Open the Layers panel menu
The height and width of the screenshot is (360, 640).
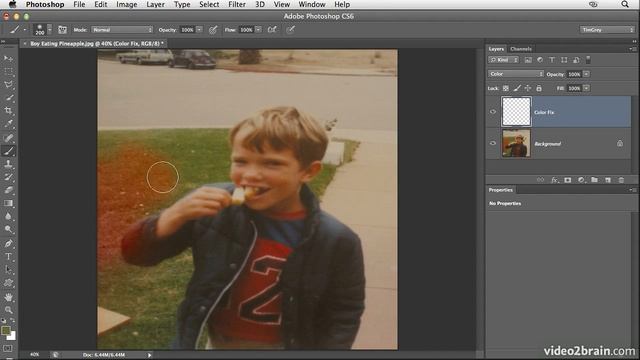click(633, 49)
